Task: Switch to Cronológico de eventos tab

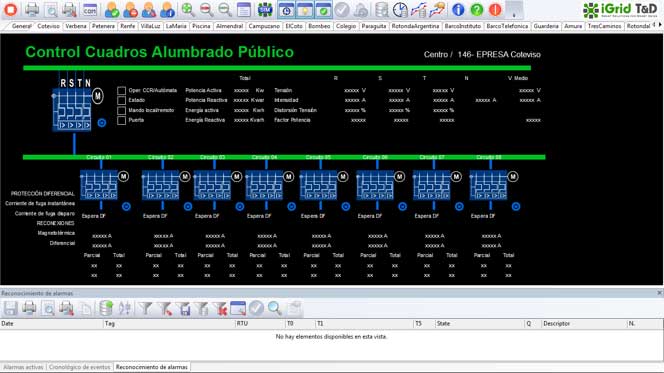Action: (80, 367)
